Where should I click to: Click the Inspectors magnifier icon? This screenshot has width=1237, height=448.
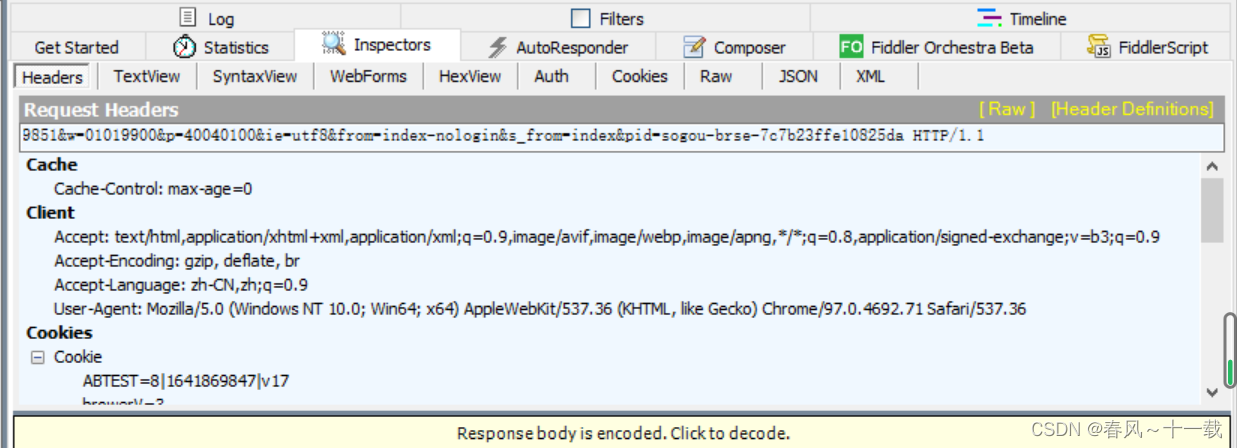click(333, 44)
